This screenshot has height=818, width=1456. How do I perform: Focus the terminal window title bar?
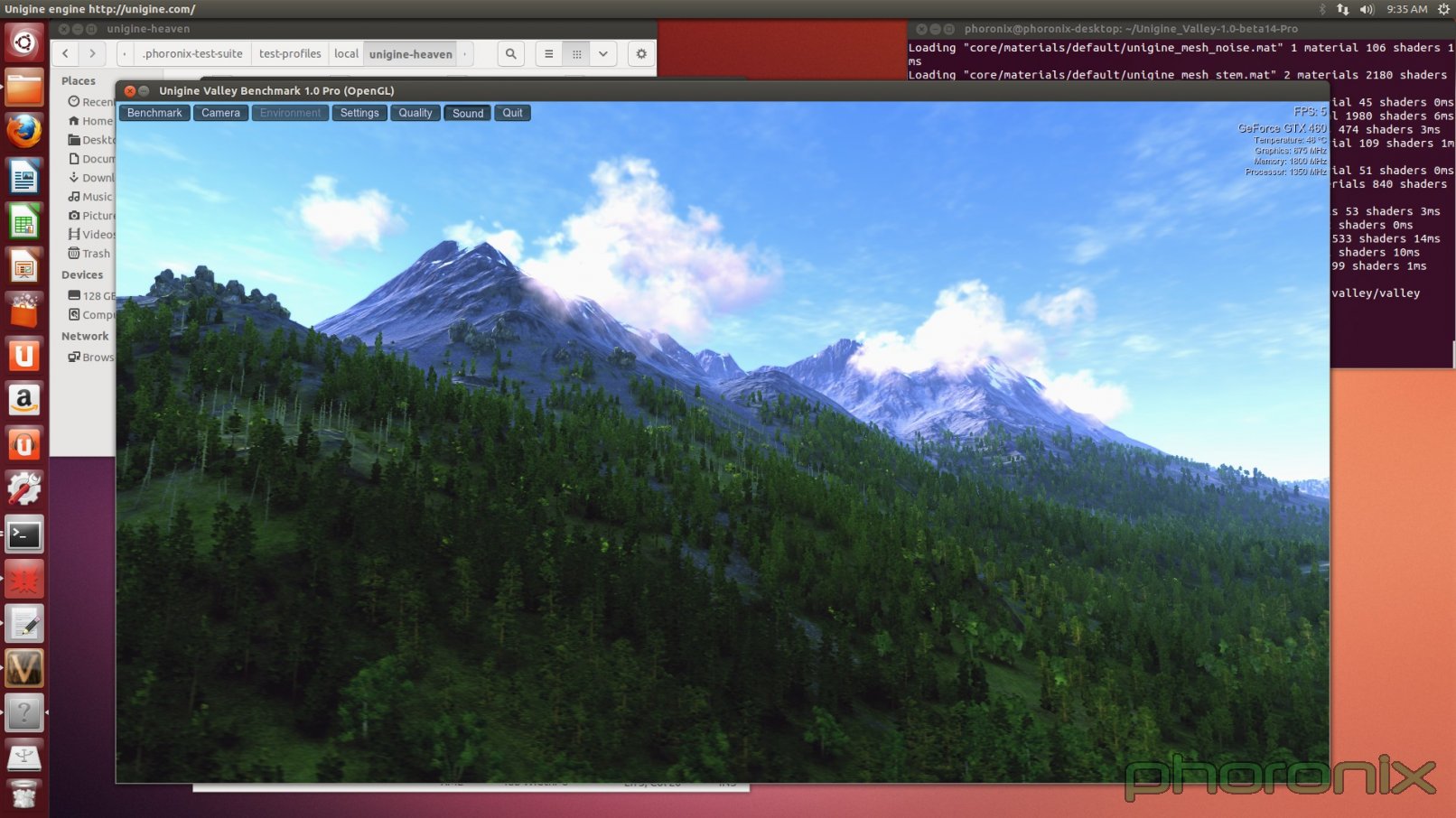click(x=1181, y=29)
